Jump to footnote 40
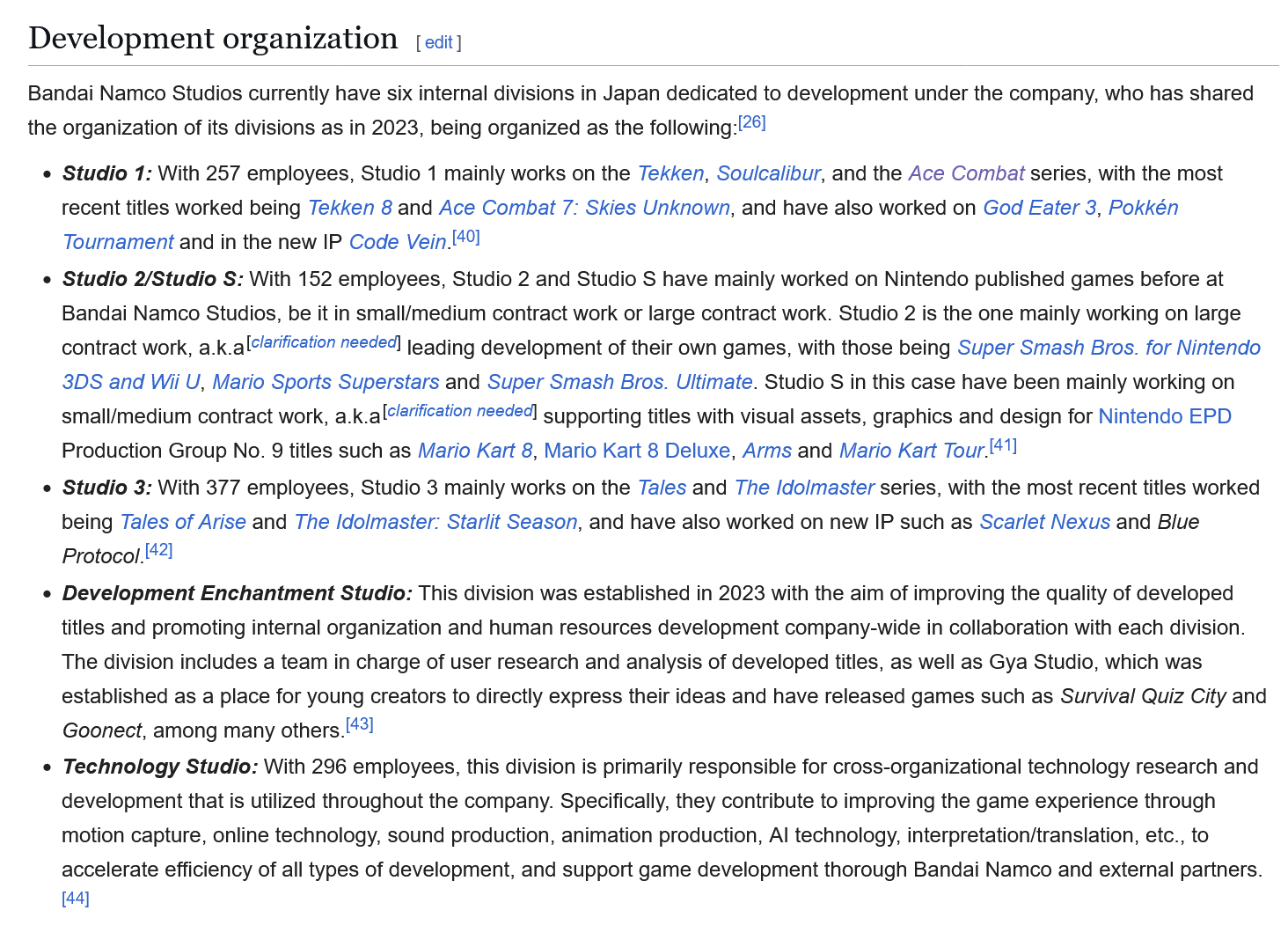Image resolution: width=1288 pixels, height=925 pixels. (466, 237)
